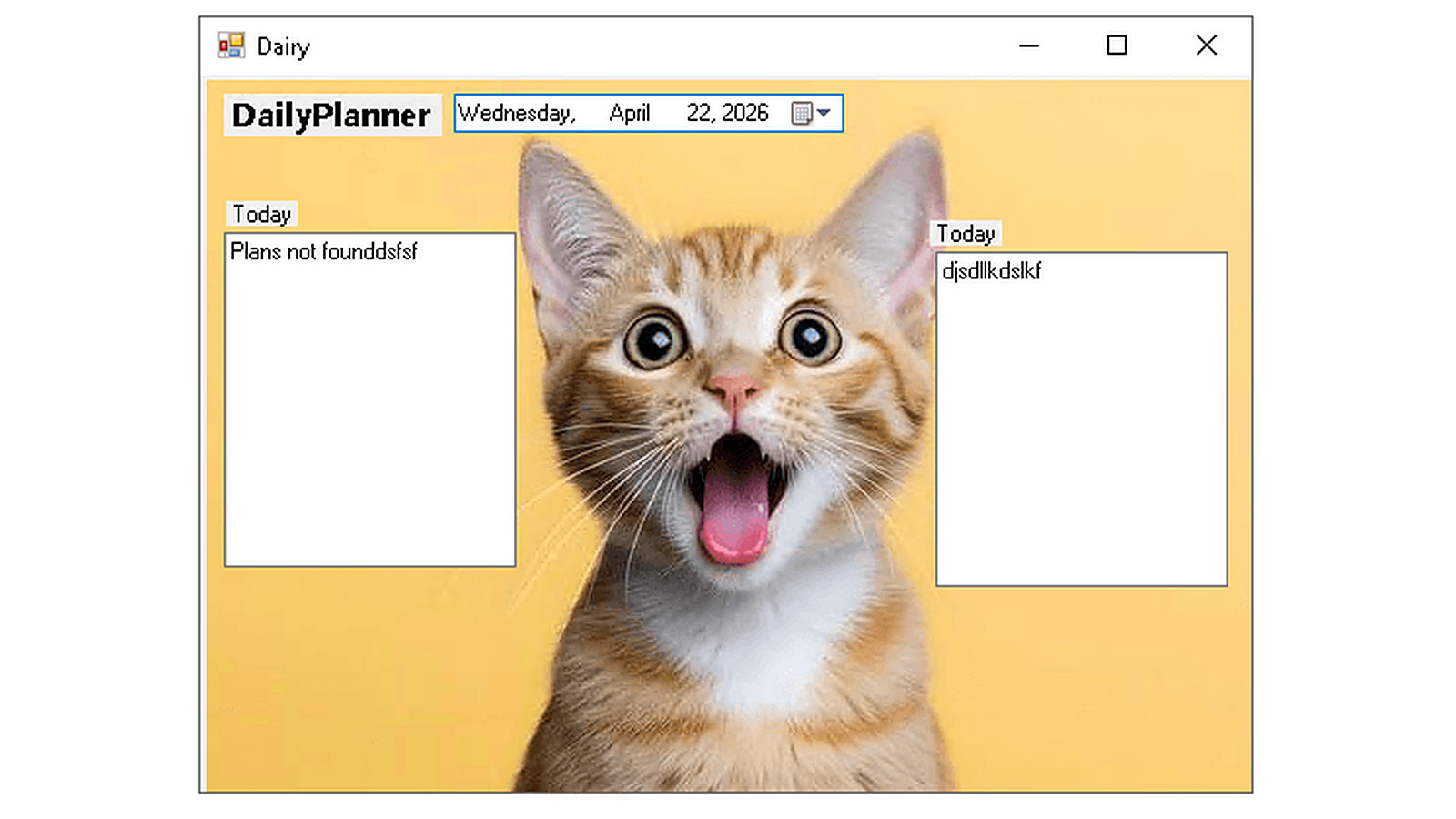Click the Today label above "djsdllkdslkf"
The image size is (1456, 819).
[966, 234]
